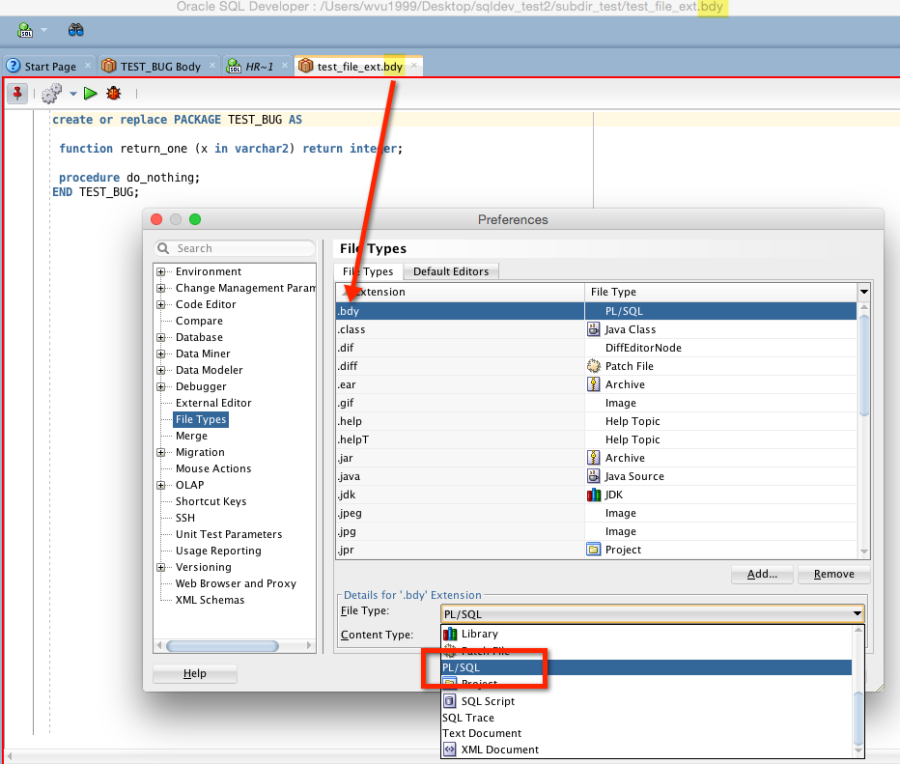Screen dimensions: 900x764
Task: Click the Help button in Preferences
Action: 195,674
